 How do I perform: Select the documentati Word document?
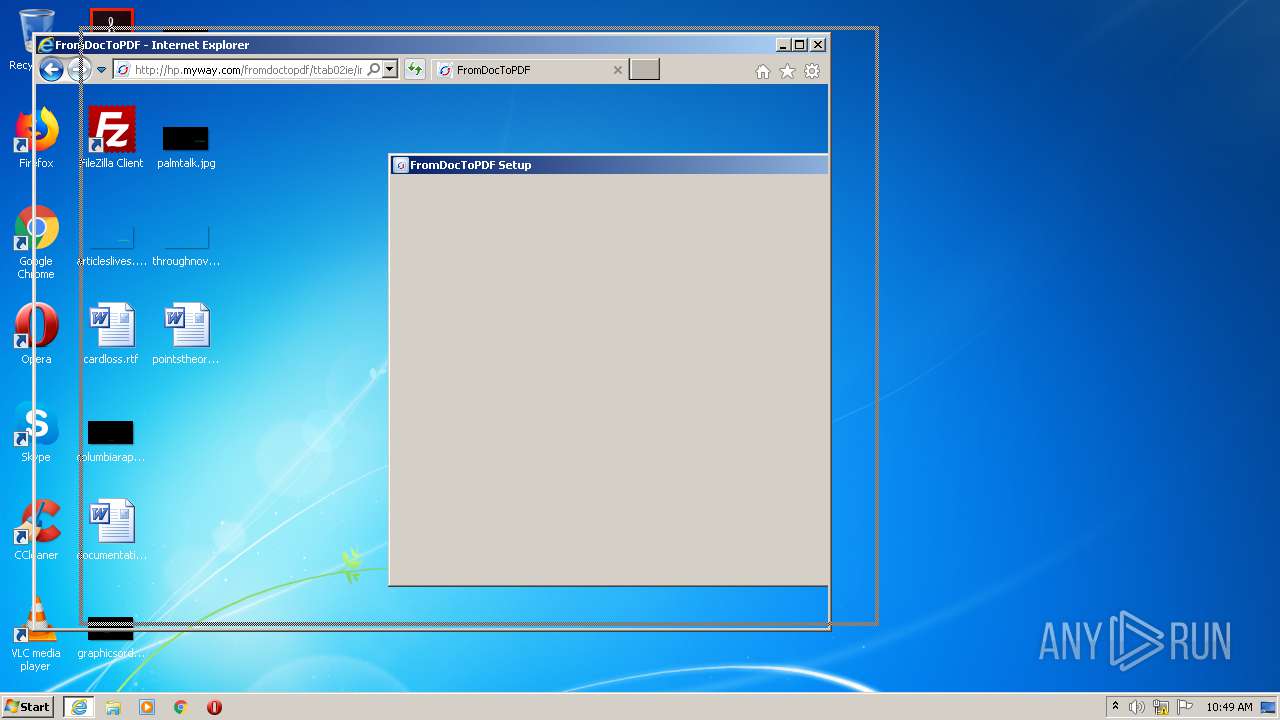tap(111, 530)
